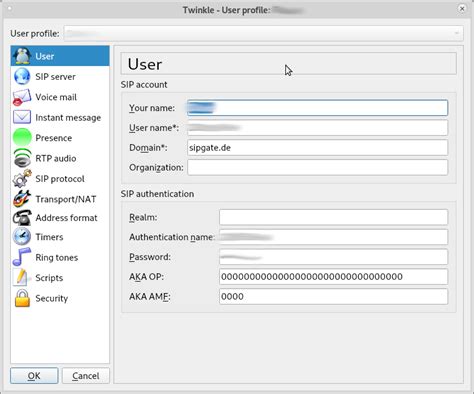Select Address format in sidebar
Viewport: 474px width, 394px height.
[60, 218]
